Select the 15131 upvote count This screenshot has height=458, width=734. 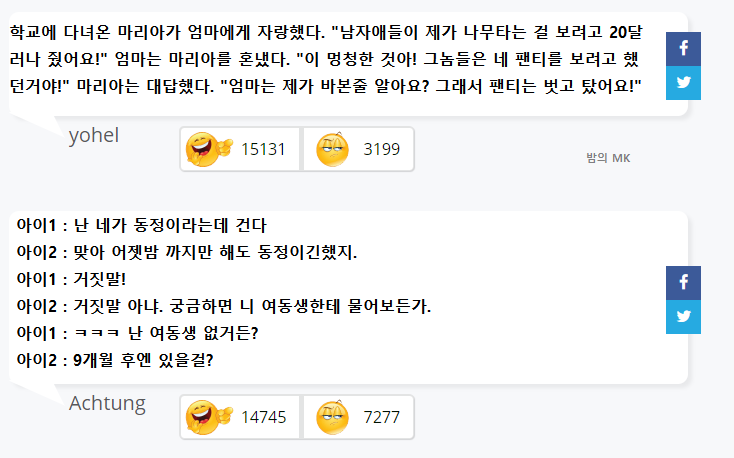(x=263, y=149)
